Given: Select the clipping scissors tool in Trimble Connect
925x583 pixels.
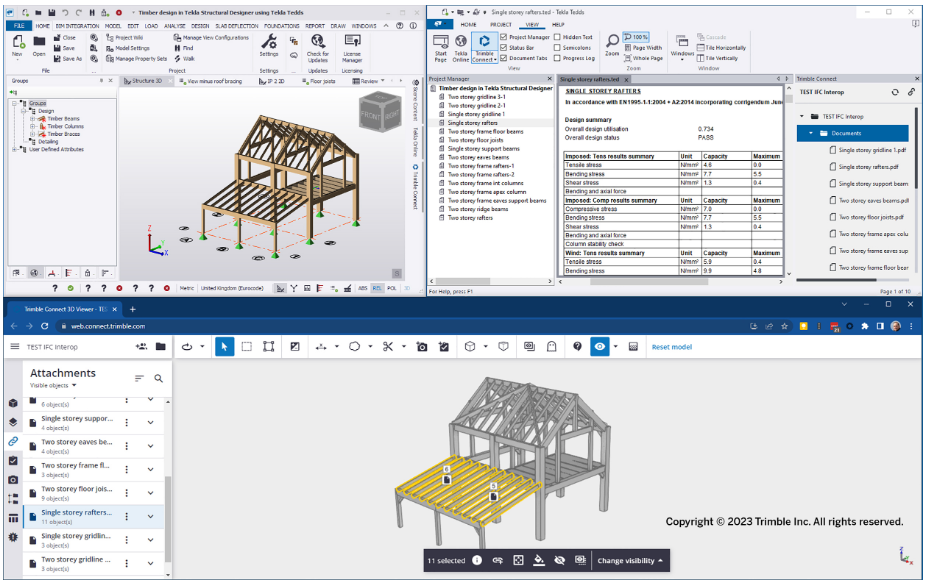Looking at the screenshot, I should click(x=389, y=346).
